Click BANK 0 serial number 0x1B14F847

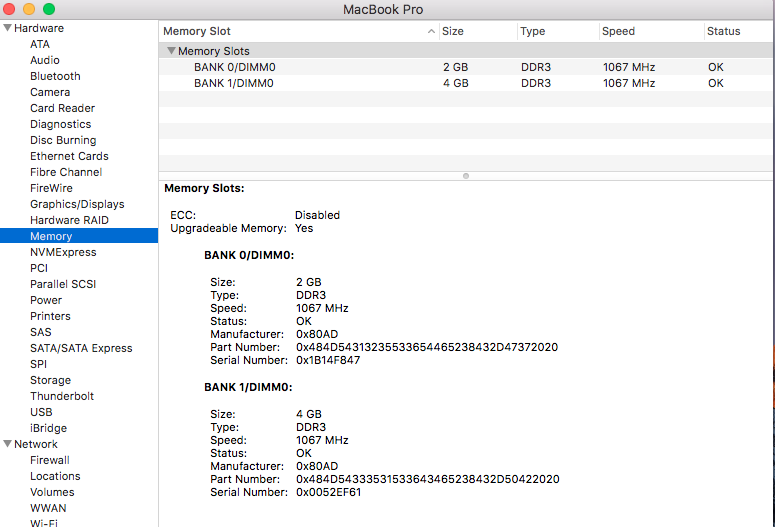[328, 360]
